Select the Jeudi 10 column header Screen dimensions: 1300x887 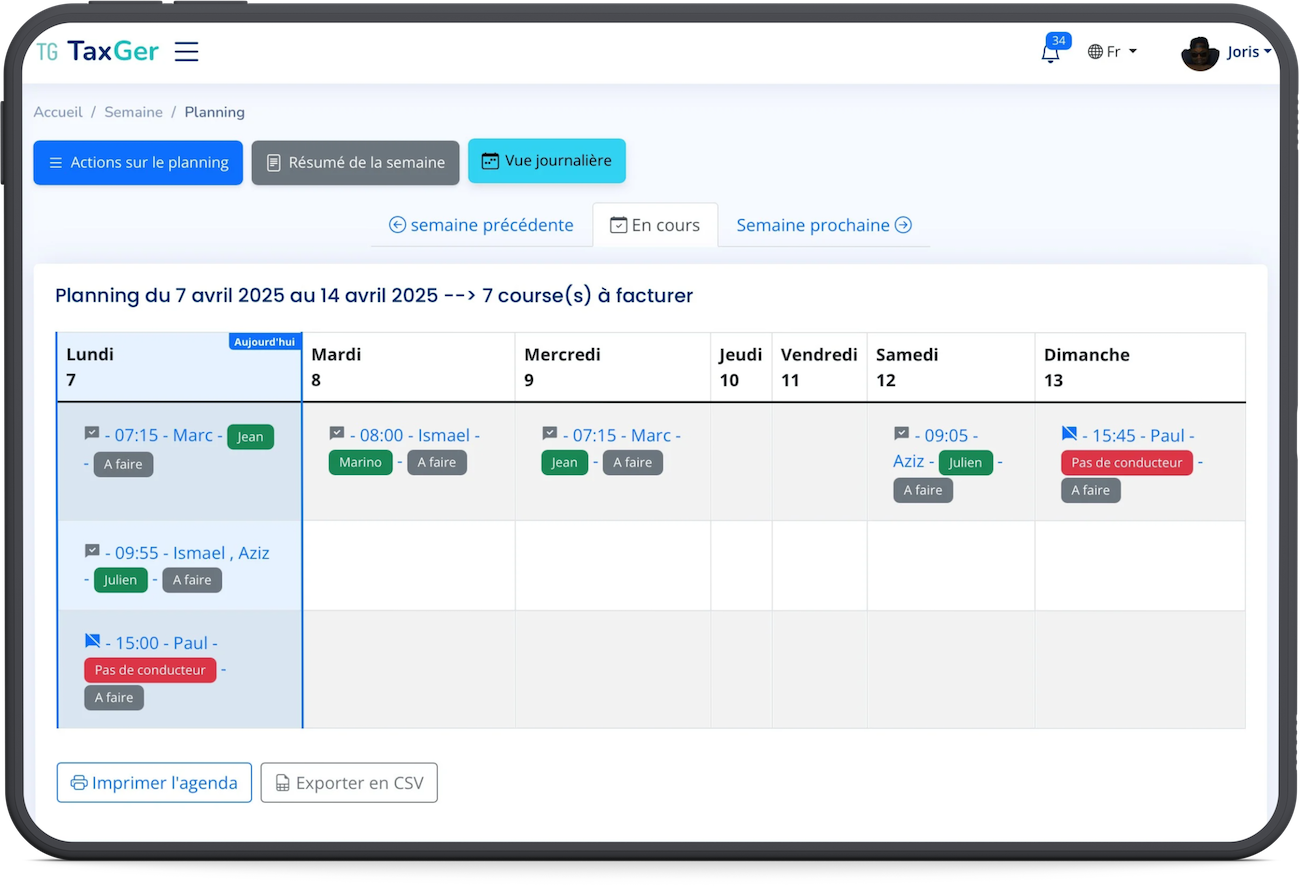coord(741,367)
